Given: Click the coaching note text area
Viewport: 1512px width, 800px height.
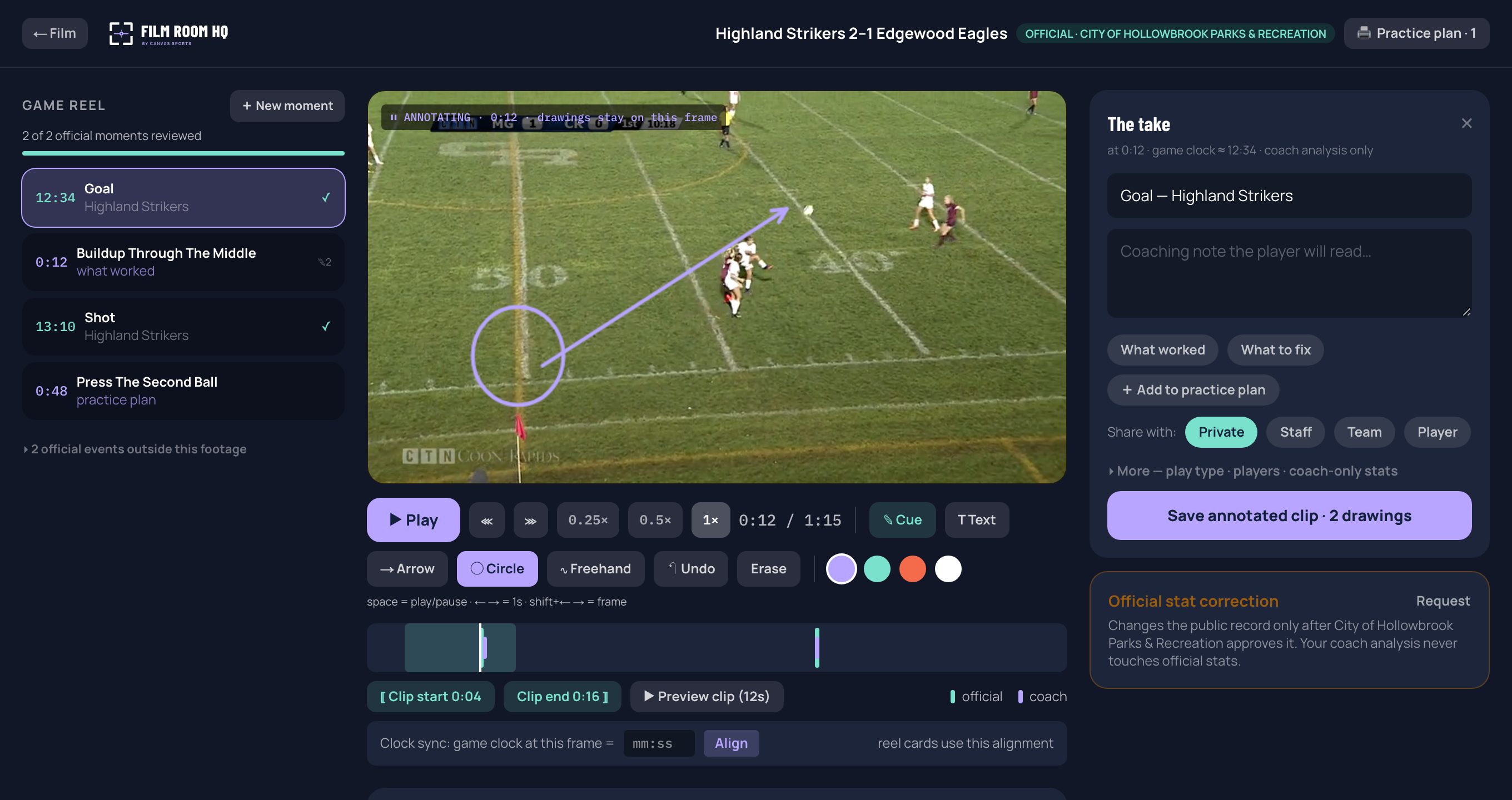Looking at the screenshot, I should (x=1289, y=273).
